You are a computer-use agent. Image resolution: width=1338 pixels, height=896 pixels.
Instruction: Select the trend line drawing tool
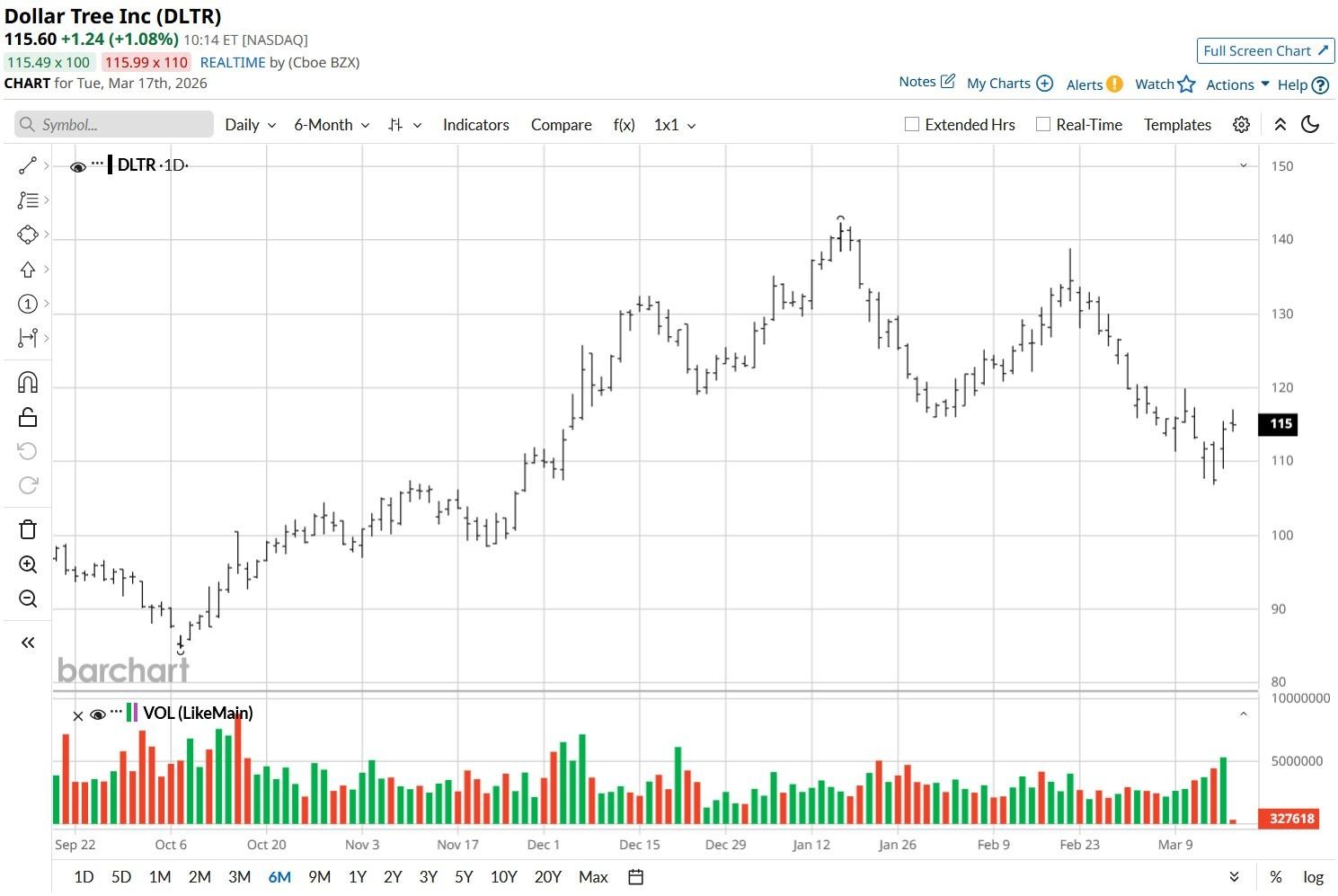tap(28, 165)
